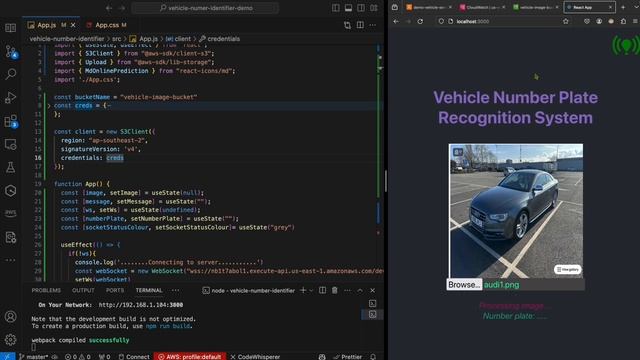Close the terminal panel
The width and height of the screenshot is (640, 360).
[x=373, y=290]
